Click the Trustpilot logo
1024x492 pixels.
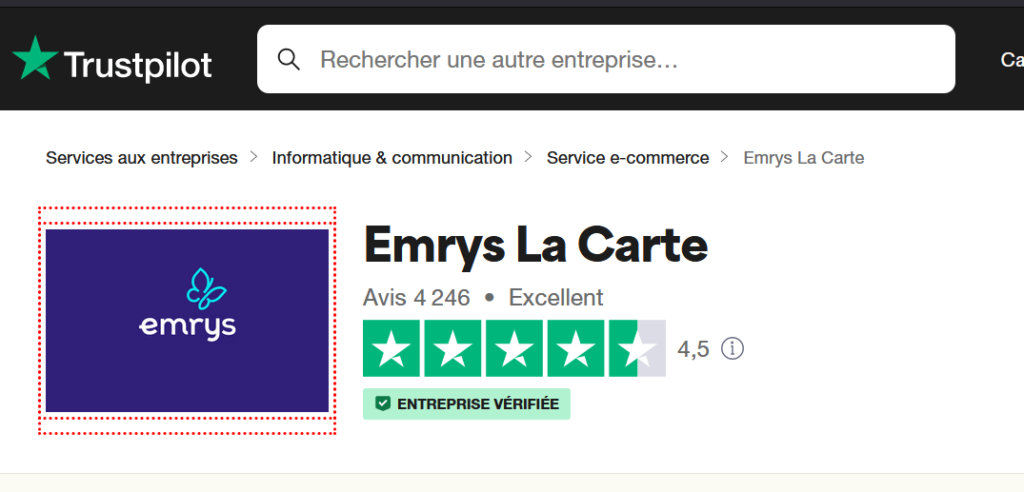[x=112, y=59]
